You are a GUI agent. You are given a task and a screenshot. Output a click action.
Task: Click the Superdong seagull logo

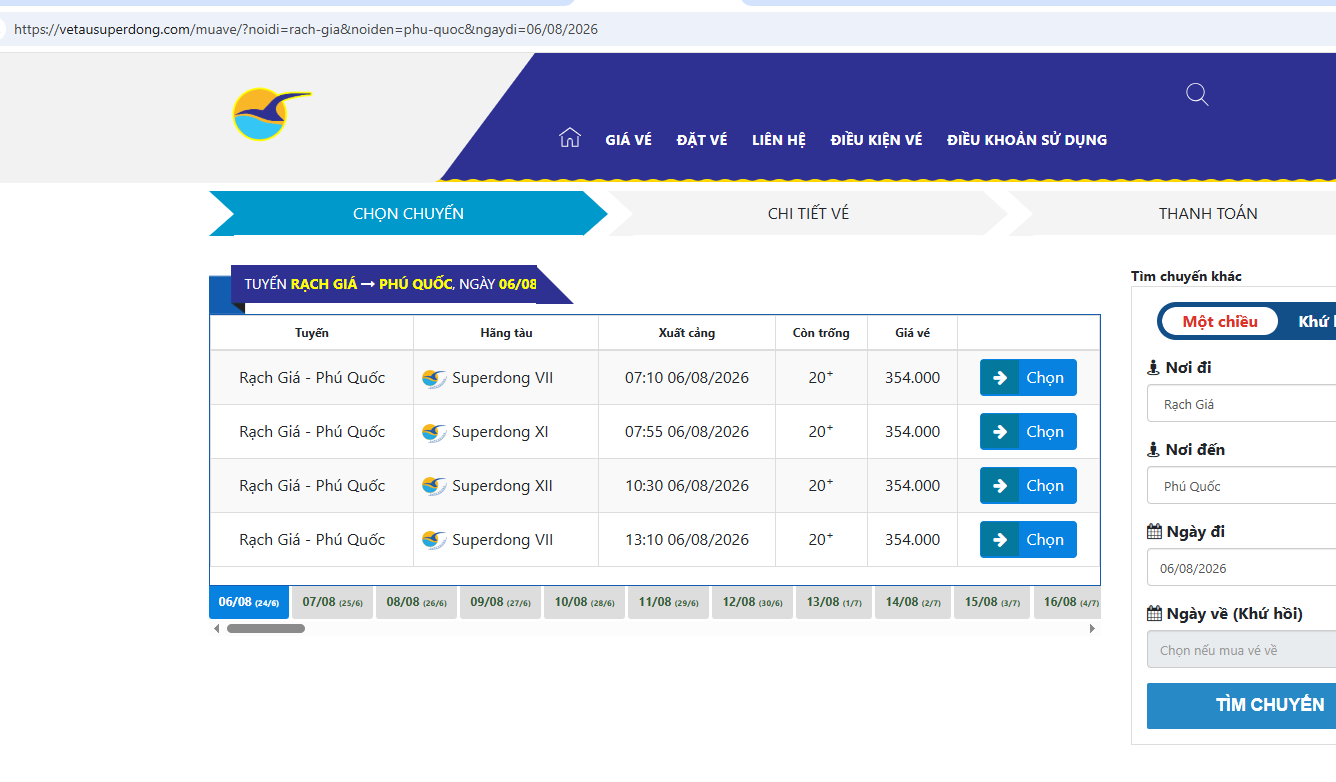[271, 114]
